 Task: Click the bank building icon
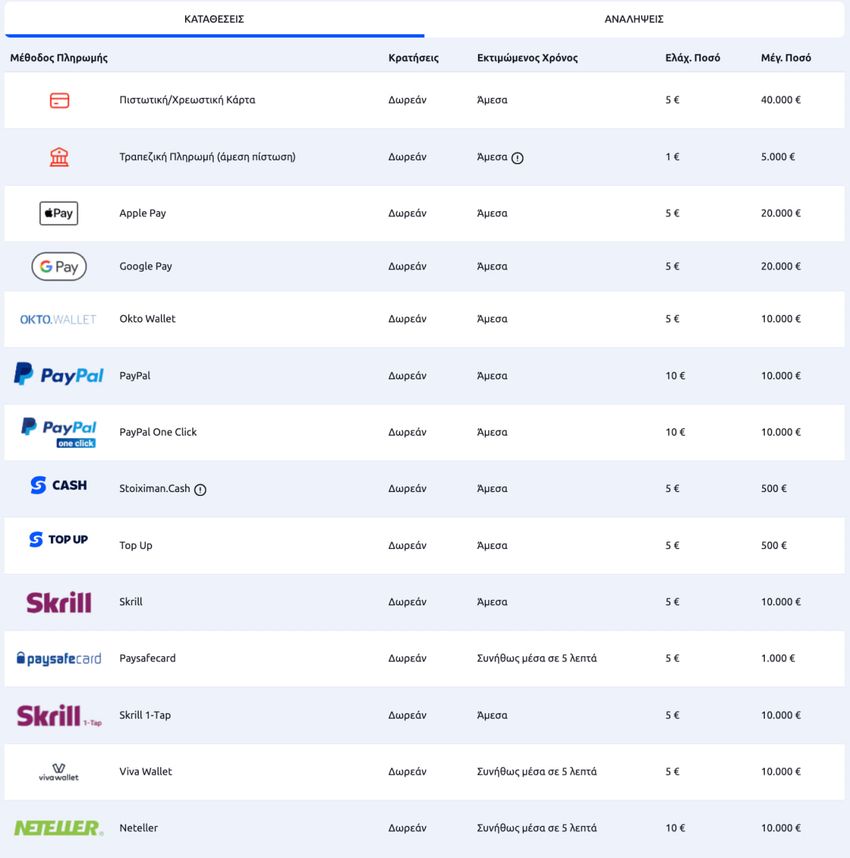(x=59, y=157)
